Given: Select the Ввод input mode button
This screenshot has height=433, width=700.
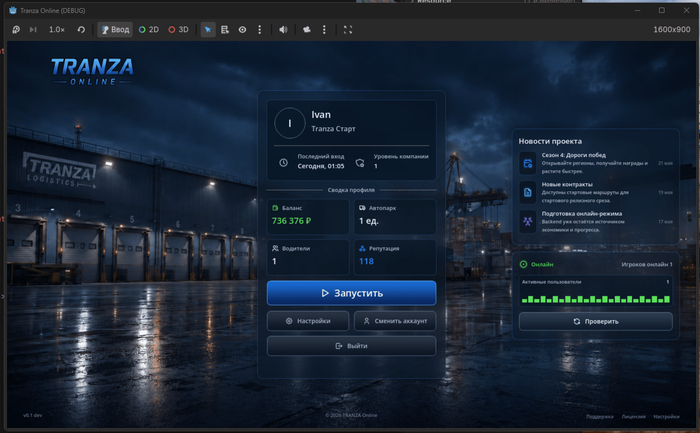Looking at the screenshot, I should tap(115, 29).
